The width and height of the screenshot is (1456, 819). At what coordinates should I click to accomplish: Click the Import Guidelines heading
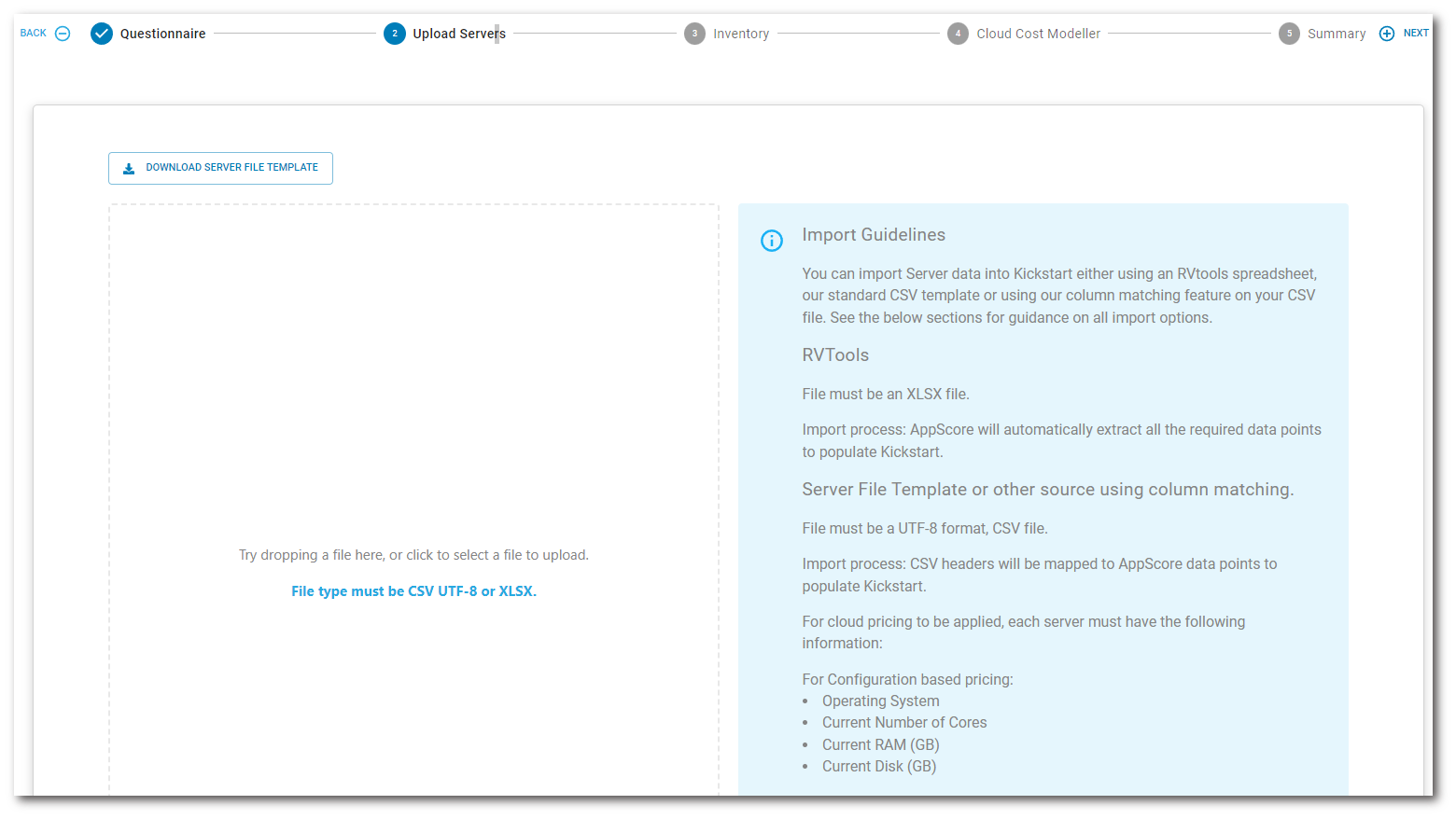[x=873, y=235]
